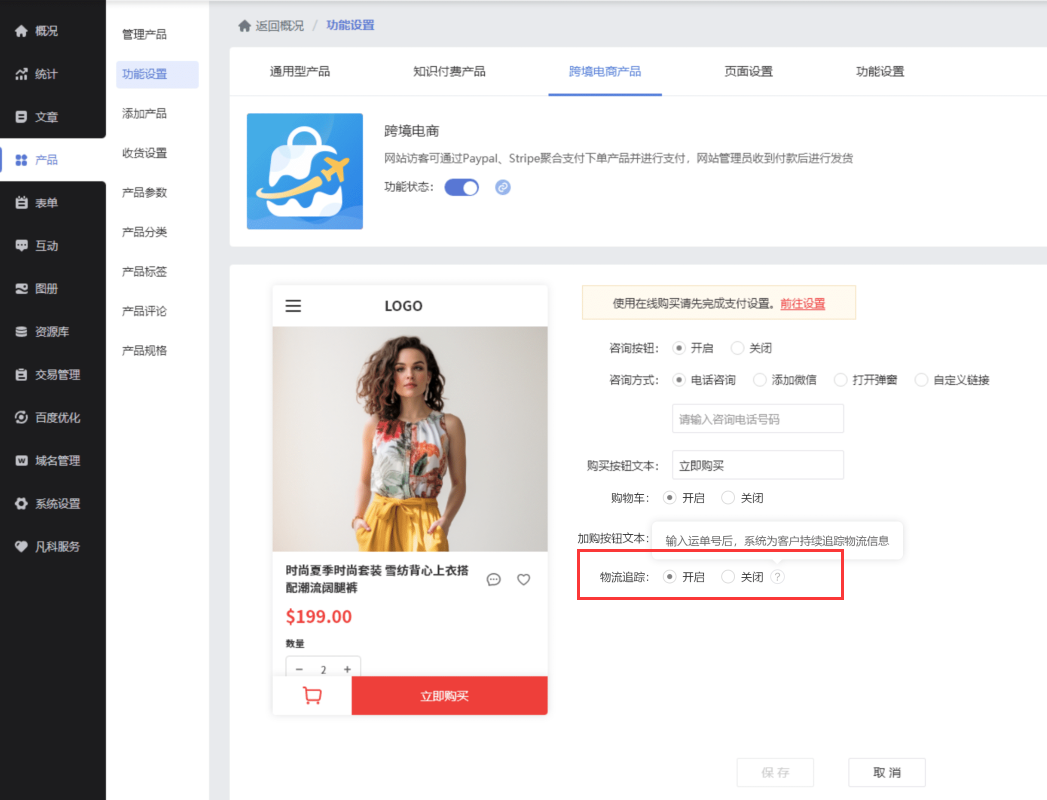Select 关闭 for 物流追踪
Viewport: 1047px width, 800px height.
tap(728, 577)
